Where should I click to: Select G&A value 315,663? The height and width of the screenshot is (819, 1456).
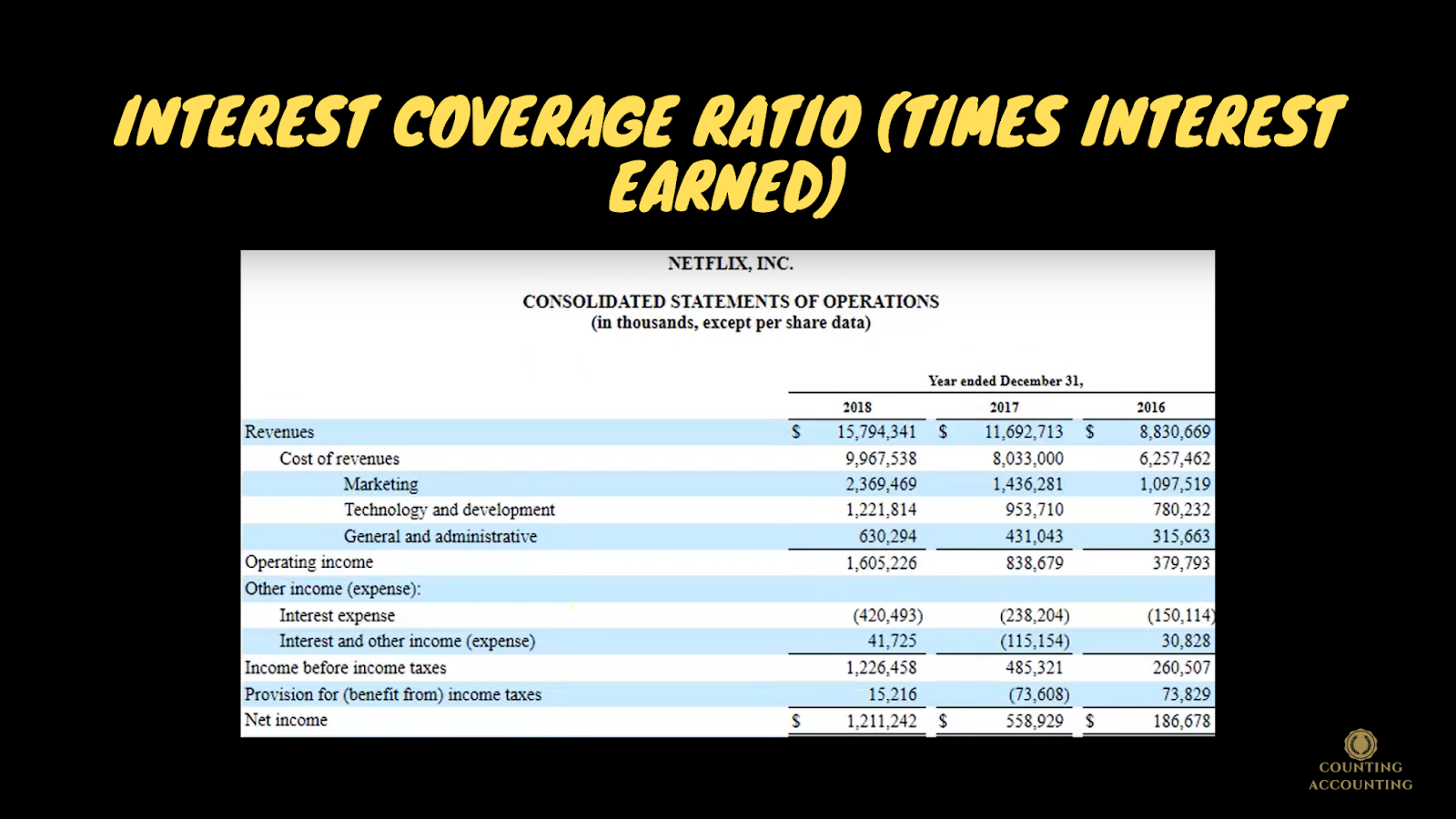[x=1182, y=537]
